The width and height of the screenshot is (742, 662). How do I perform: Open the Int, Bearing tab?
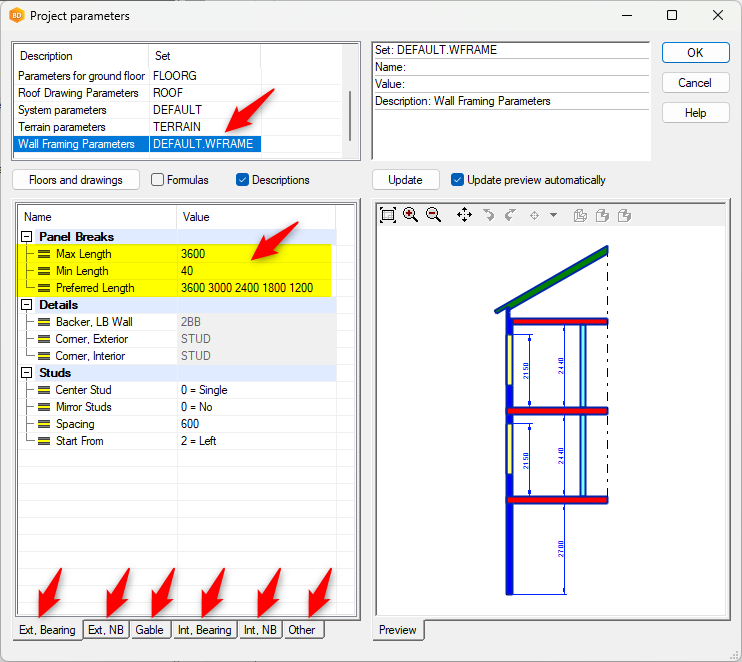point(203,630)
